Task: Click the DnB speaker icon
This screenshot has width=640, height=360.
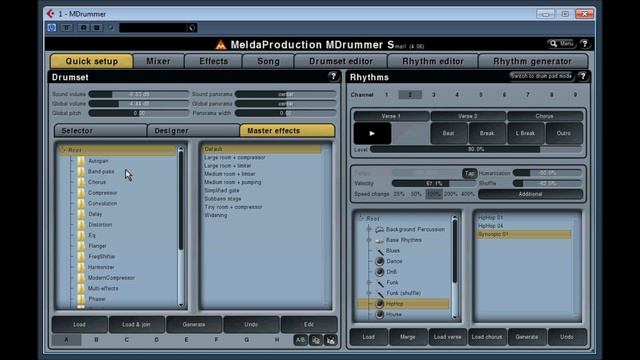Action: 380,272
